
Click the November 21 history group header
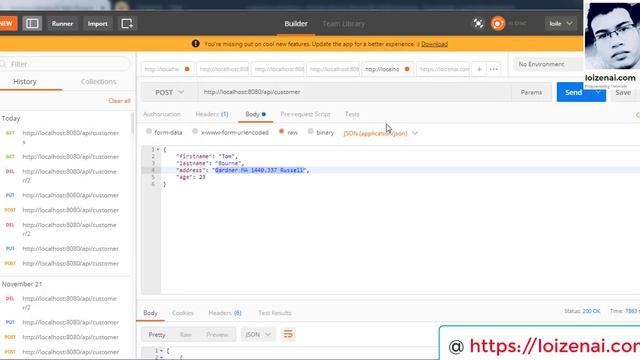click(22, 284)
